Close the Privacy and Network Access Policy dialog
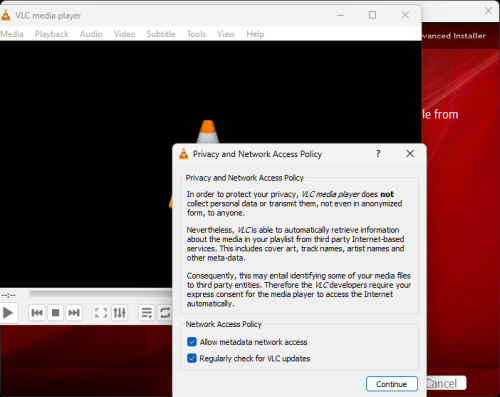This screenshot has height=397, width=500. point(410,154)
